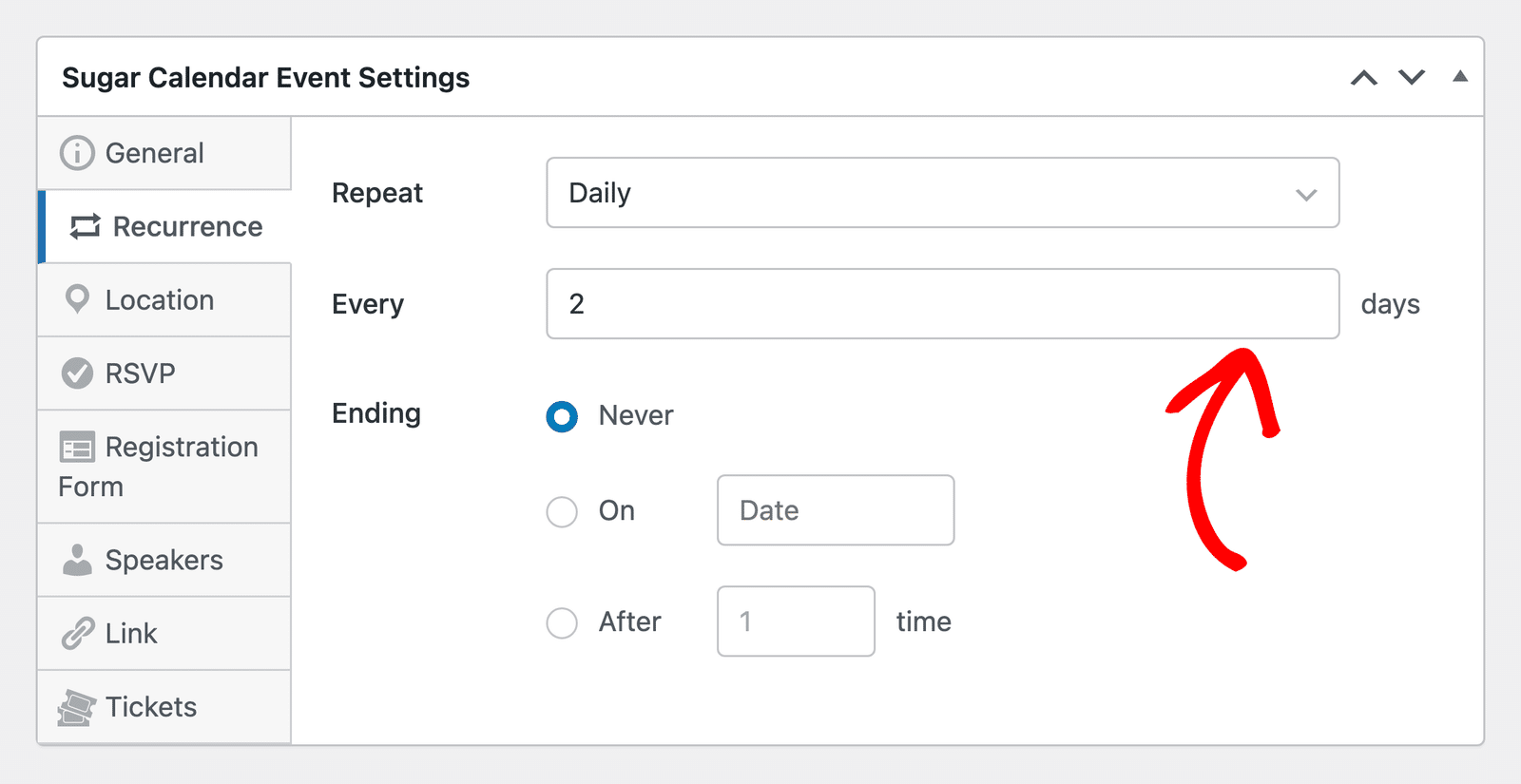Go to the Speakers tab

(164, 560)
